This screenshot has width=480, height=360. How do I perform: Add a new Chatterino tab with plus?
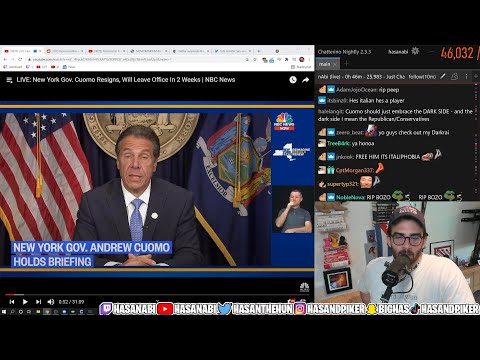(346, 63)
